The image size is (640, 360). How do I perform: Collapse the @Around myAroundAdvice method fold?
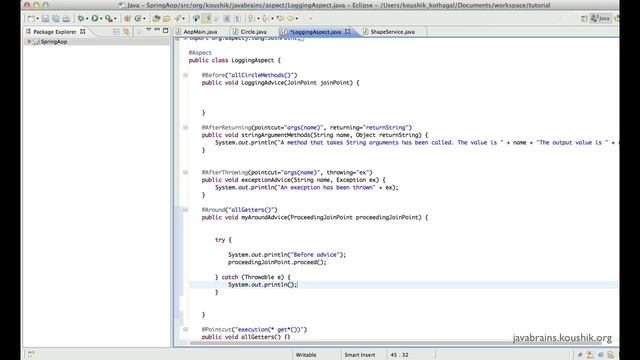[x=185, y=210]
